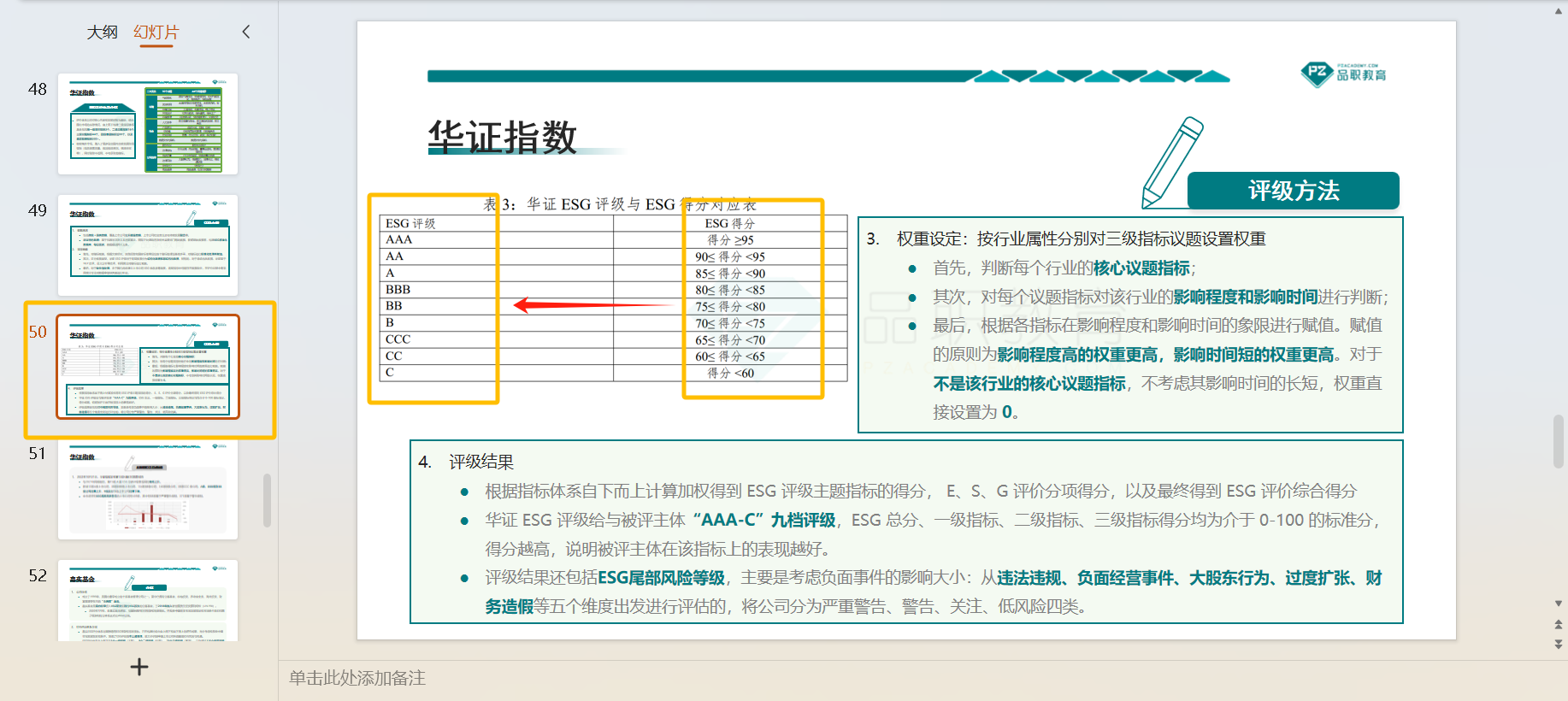The image size is (1568, 701).
Task: Click the thumbnail panel scrollbar
Action: point(267,500)
